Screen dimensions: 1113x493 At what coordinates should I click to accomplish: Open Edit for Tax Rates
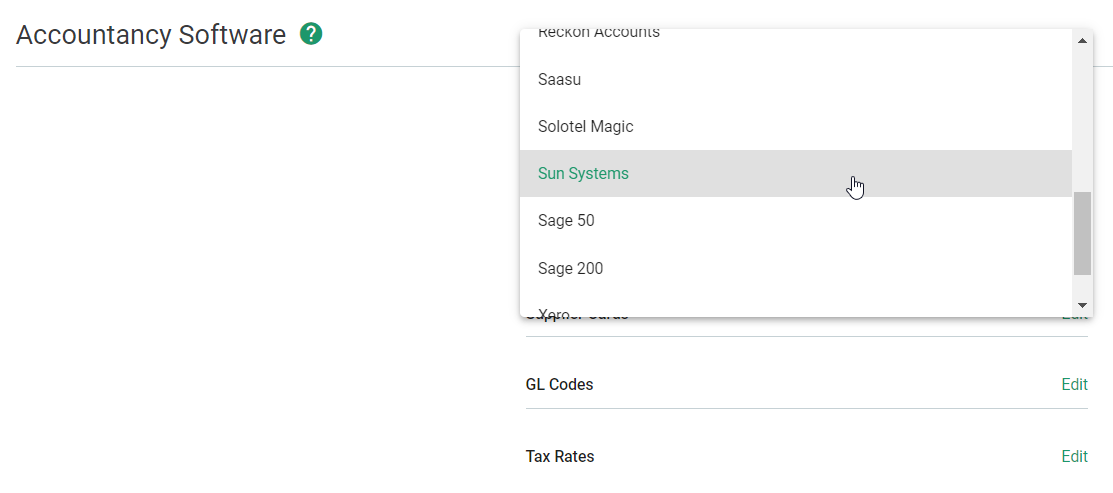1074,457
